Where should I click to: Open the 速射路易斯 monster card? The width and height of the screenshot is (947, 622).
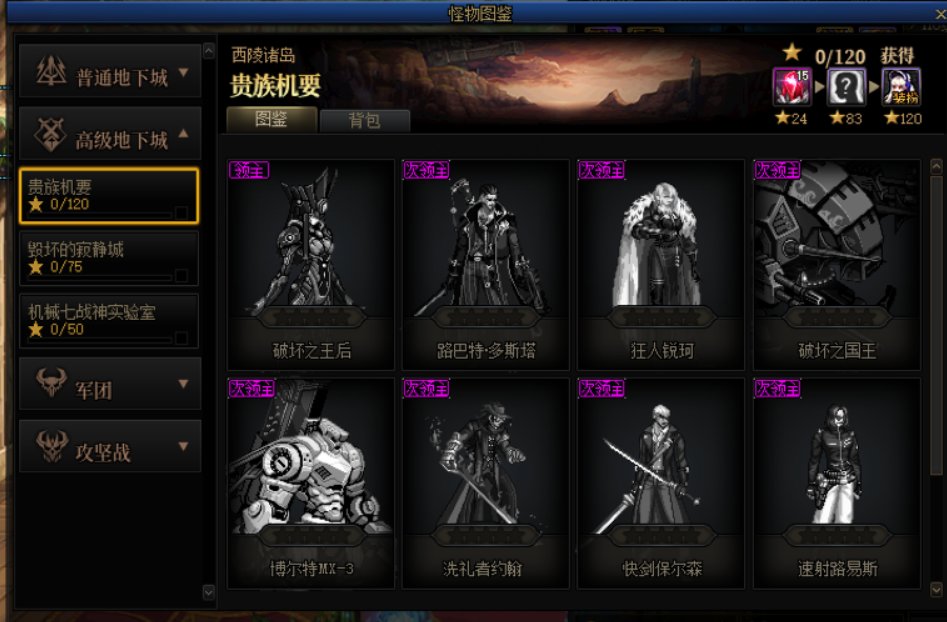pos(836,483)
